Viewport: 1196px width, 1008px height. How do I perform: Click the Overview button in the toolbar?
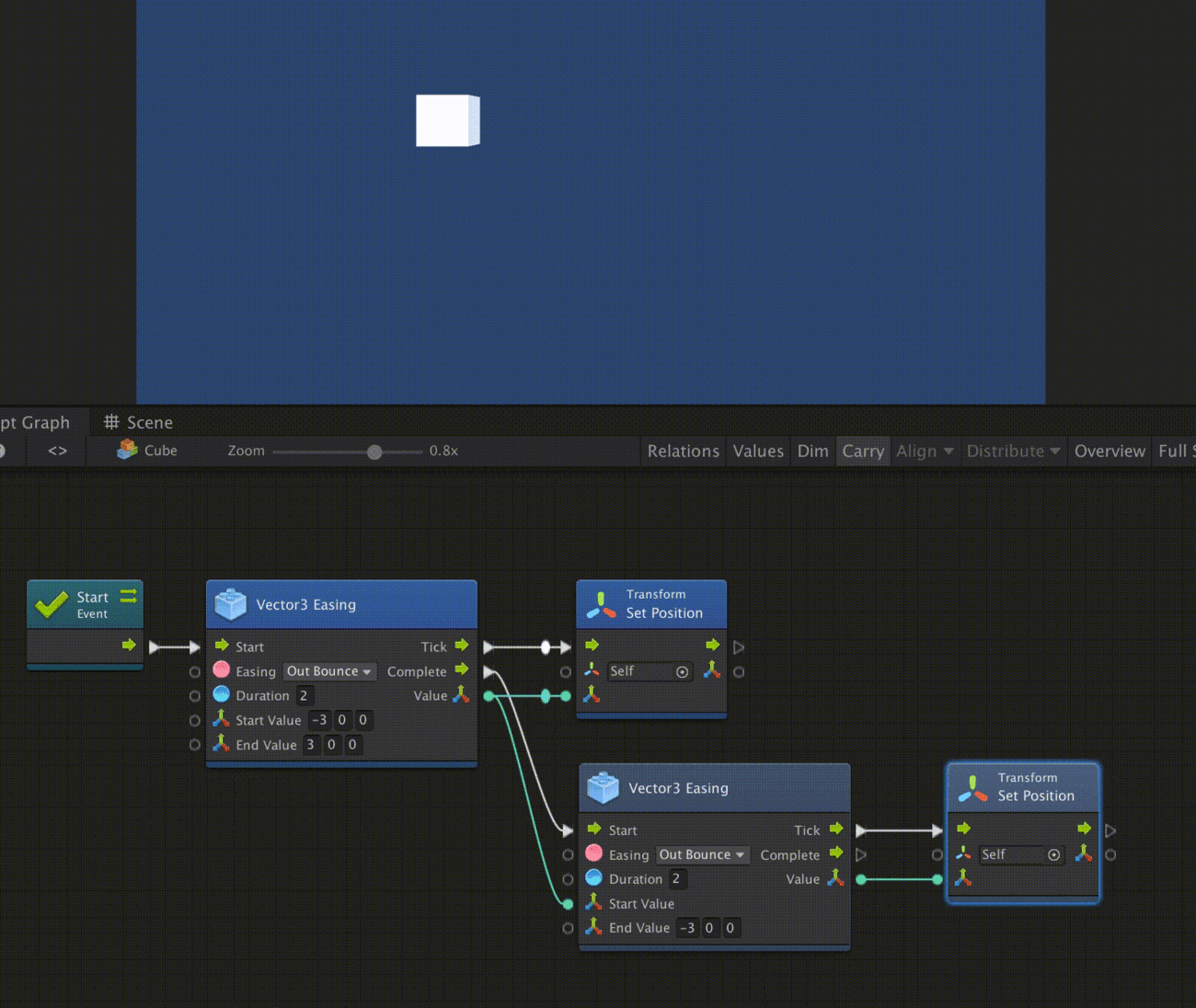[1109, 451]
